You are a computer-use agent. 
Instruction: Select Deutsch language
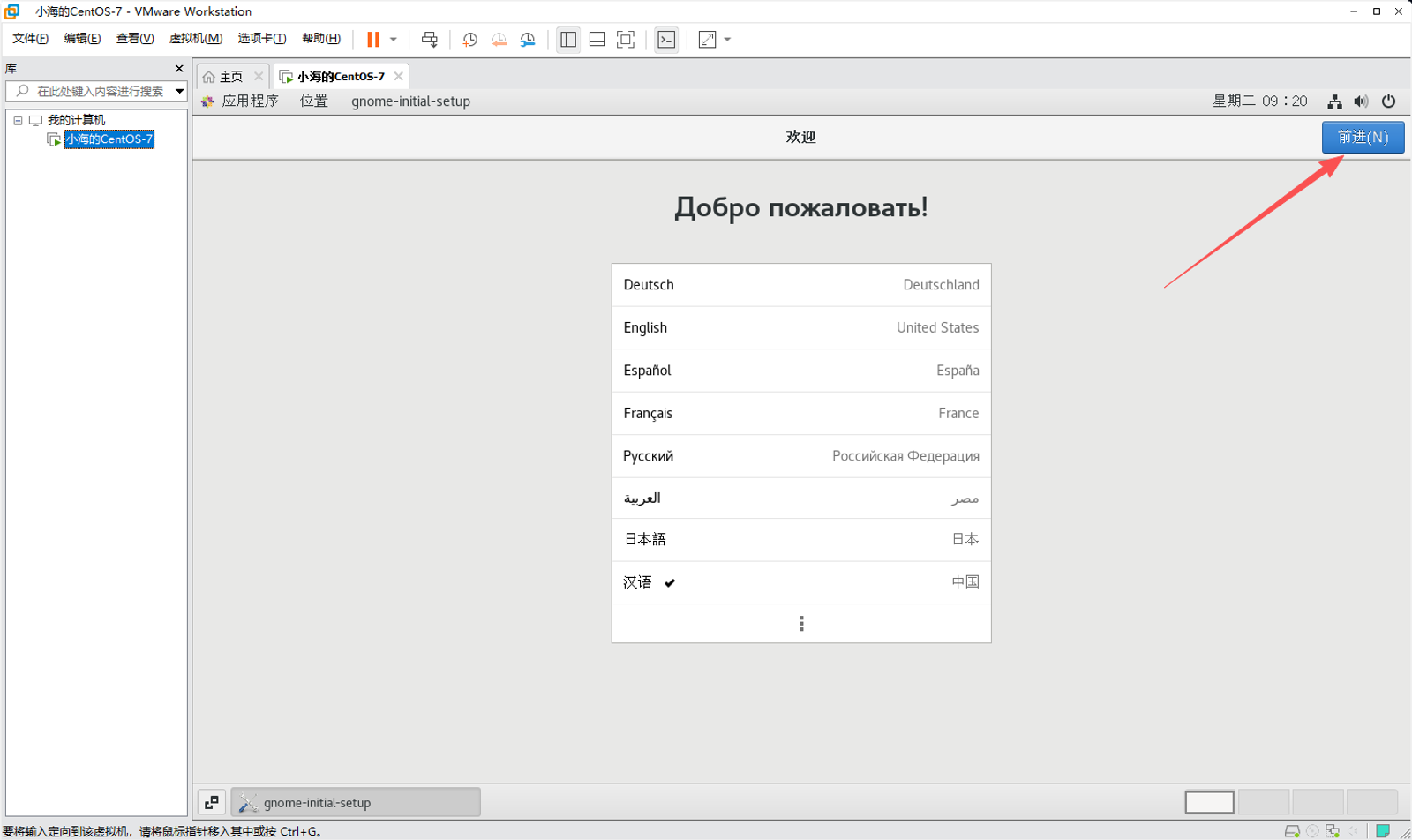801,285
